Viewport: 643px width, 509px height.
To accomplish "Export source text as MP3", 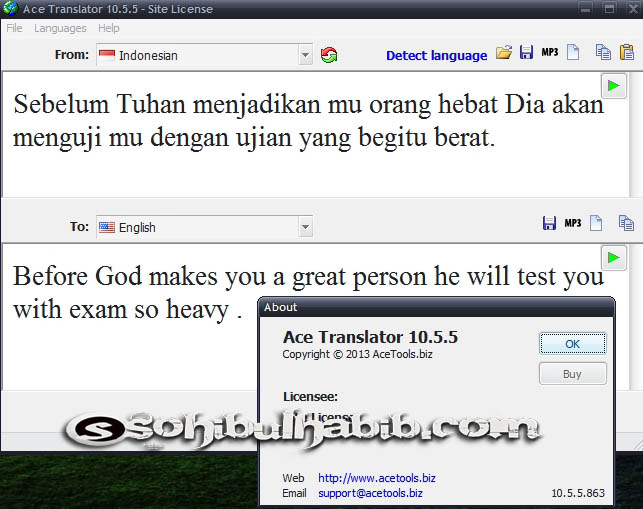I will (550, 52).
